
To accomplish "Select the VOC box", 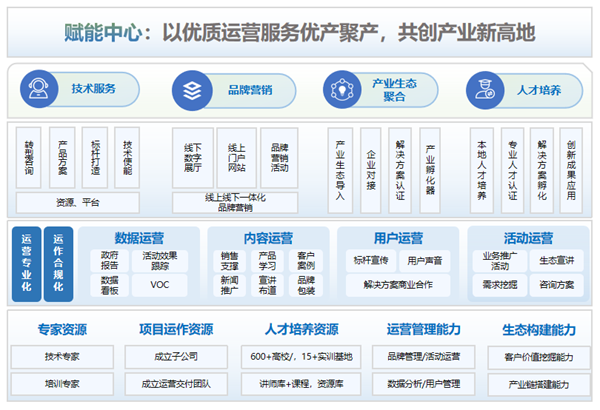I will (160, 284).
